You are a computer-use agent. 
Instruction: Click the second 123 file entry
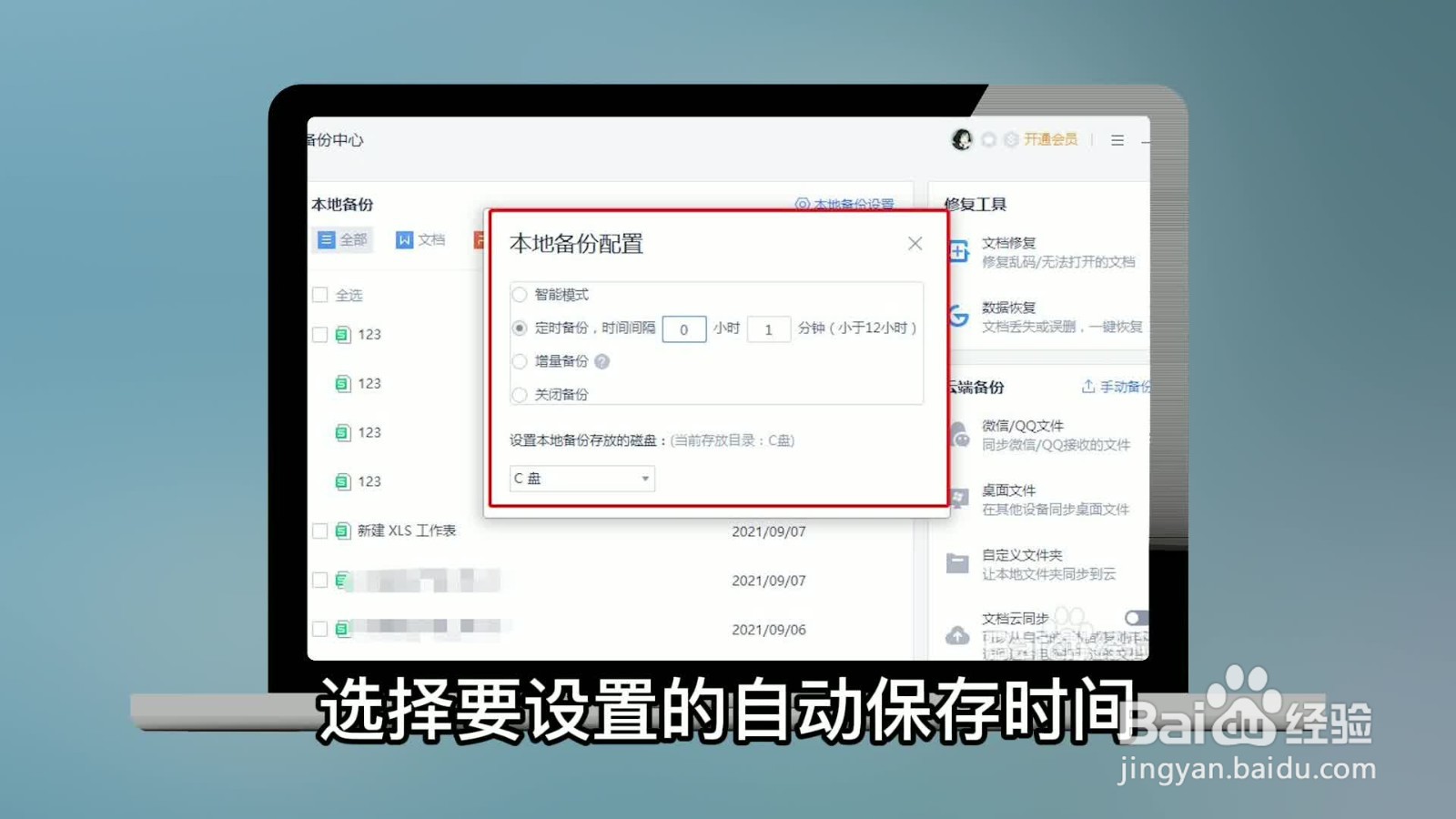pos(359,383)
